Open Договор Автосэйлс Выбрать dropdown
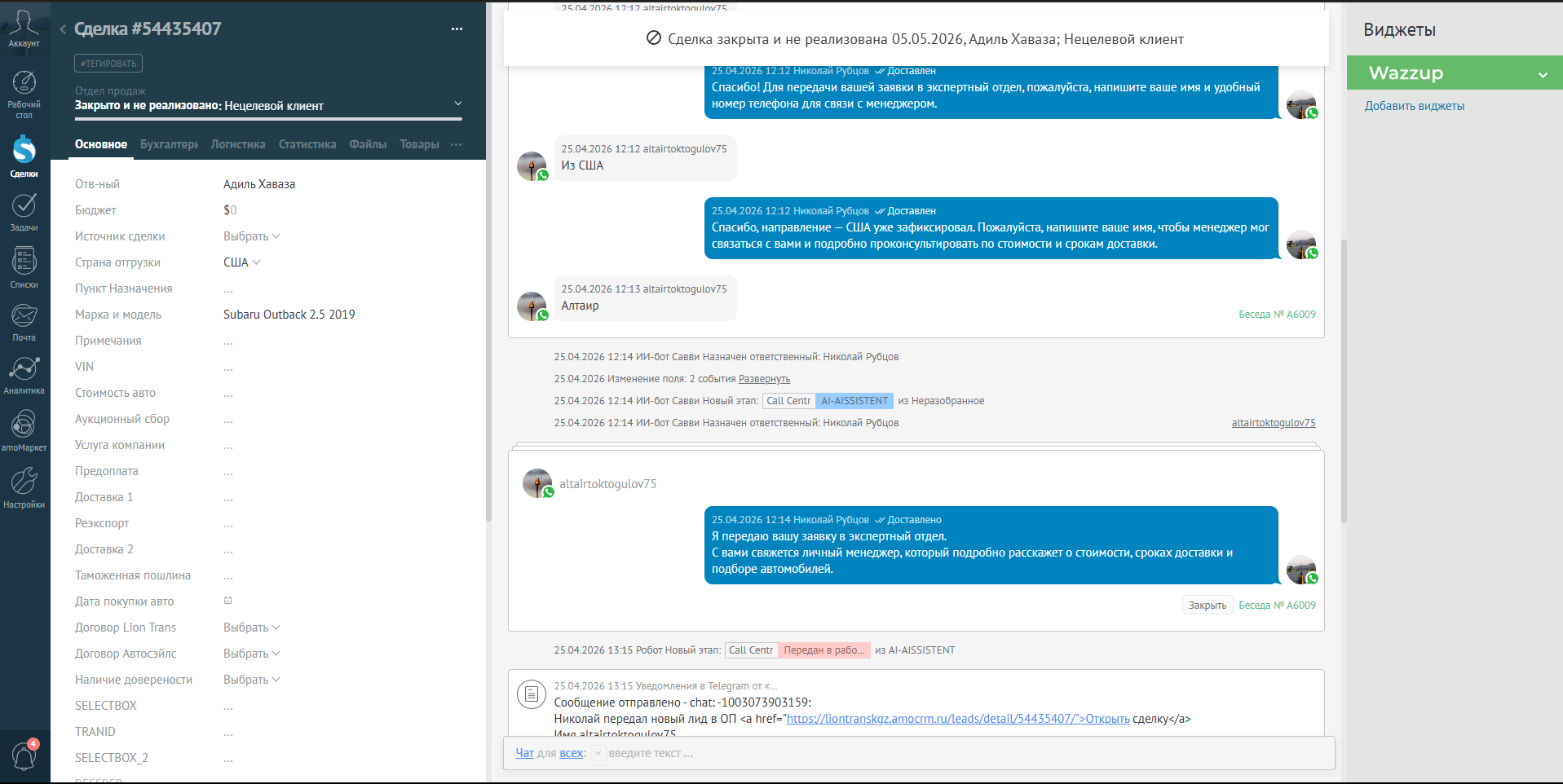Image resolution: width=1563 pixels, height=784 pixels. (252, 654)
